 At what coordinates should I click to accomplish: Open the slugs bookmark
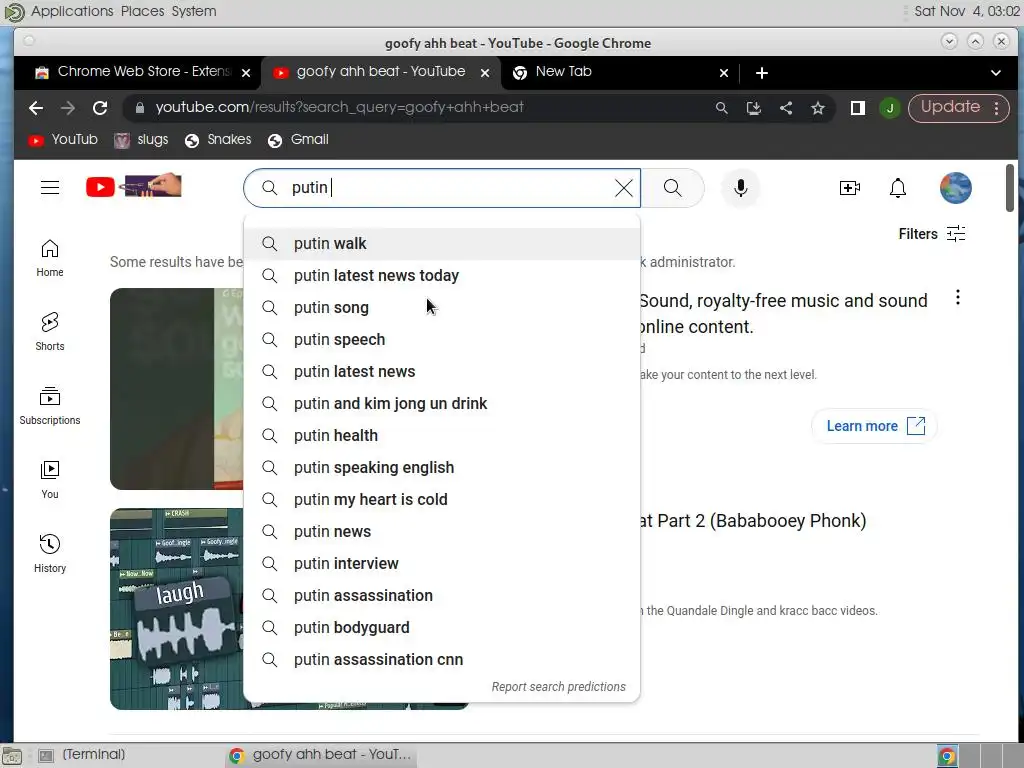tap(141, 140)
